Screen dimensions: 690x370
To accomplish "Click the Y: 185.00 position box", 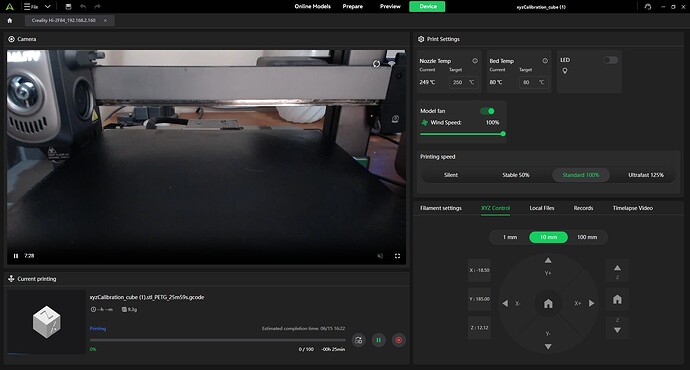I will (479, 299).
